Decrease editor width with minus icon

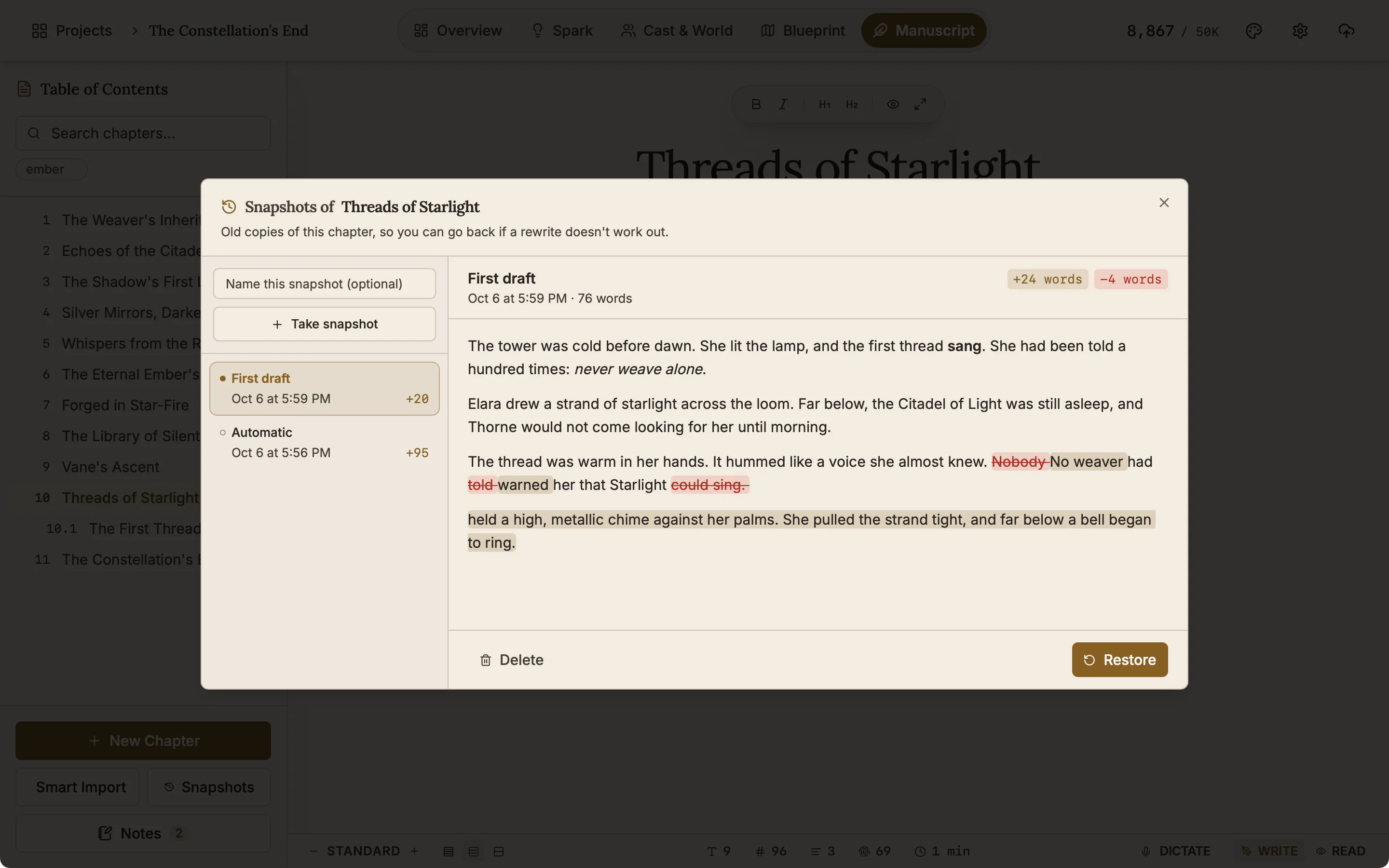click(314, 851)
